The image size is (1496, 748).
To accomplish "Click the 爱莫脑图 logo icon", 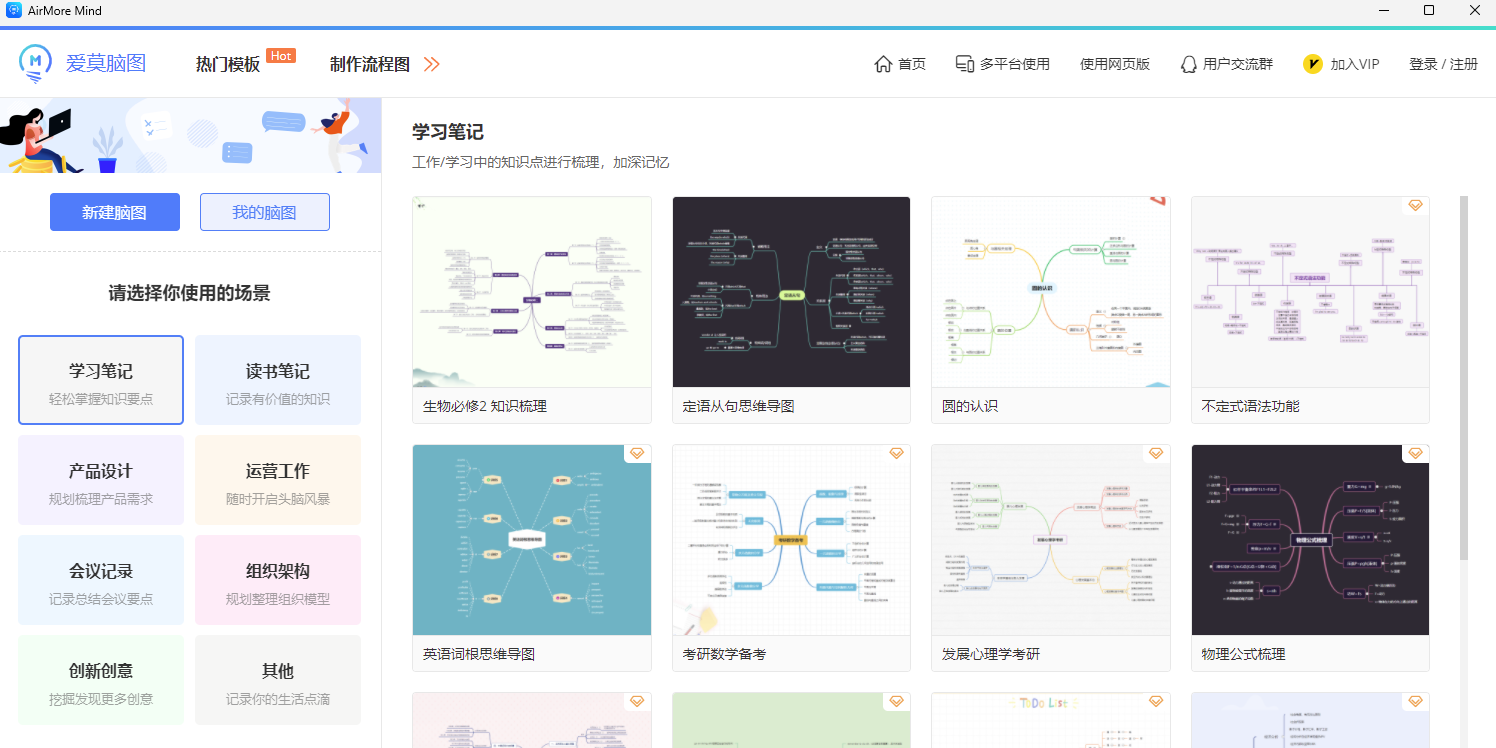I will (36, 63).
